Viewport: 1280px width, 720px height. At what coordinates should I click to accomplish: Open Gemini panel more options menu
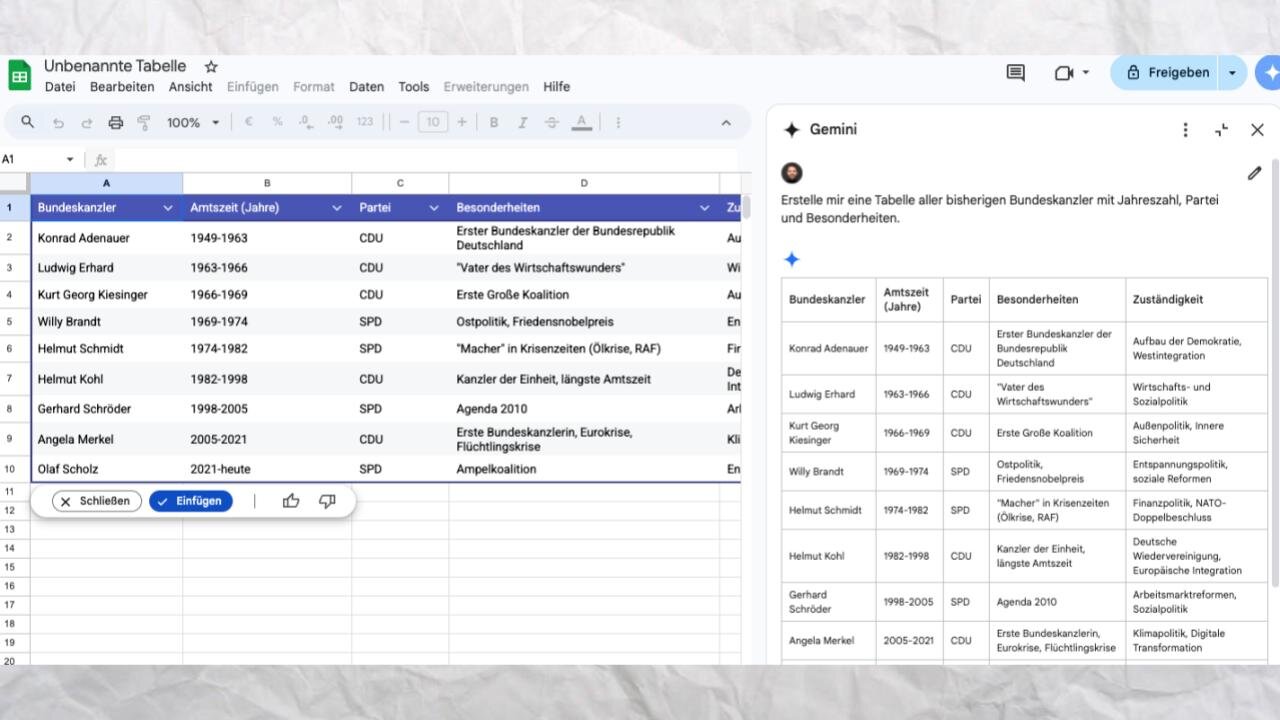tap(1185, 130)
